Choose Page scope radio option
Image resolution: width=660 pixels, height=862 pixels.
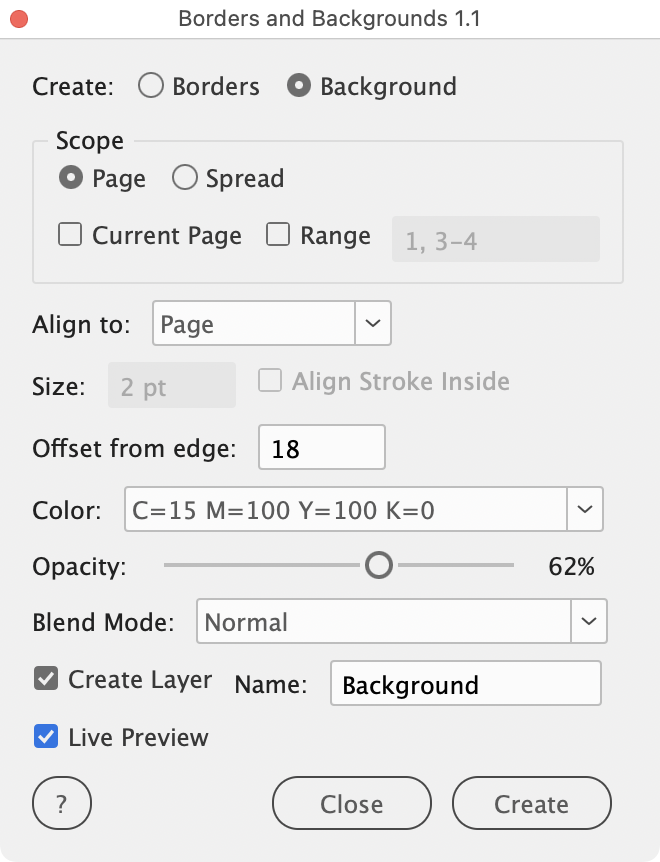71,178
